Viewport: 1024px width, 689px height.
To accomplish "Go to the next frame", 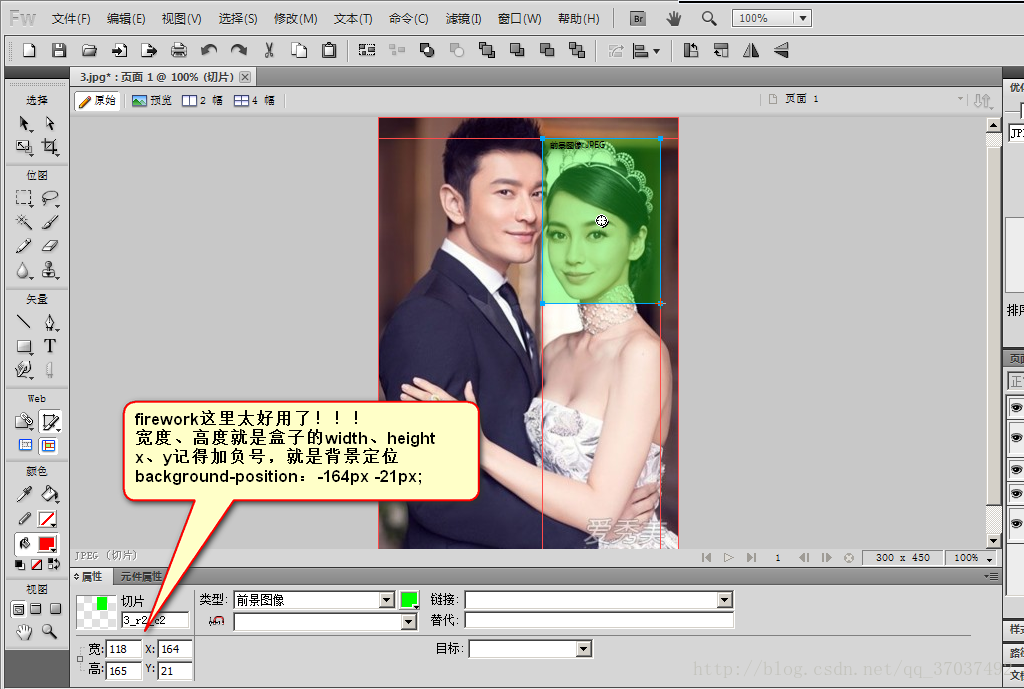I will 826,558.
